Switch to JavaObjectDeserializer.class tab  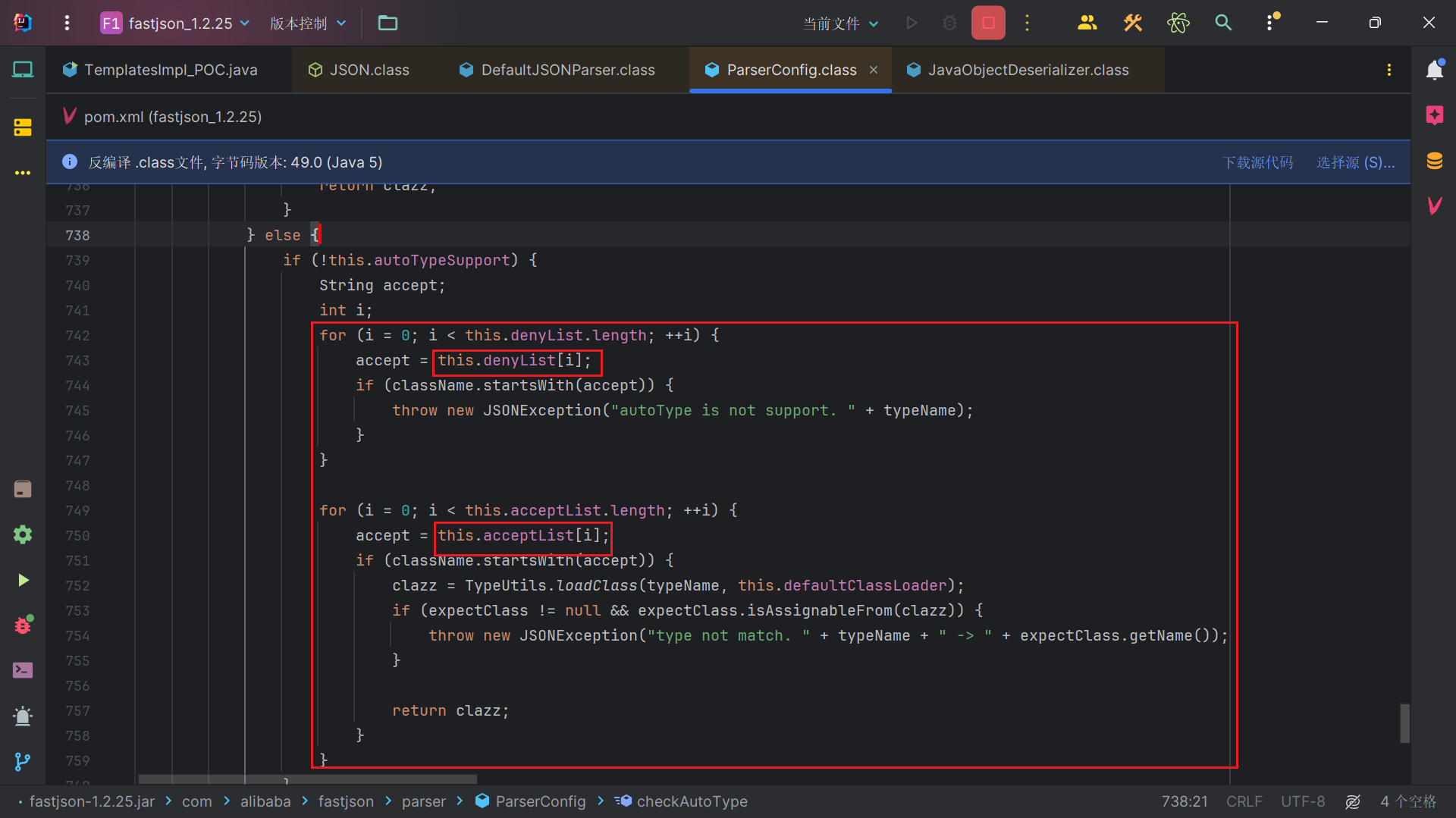(x=1018, y=70)
